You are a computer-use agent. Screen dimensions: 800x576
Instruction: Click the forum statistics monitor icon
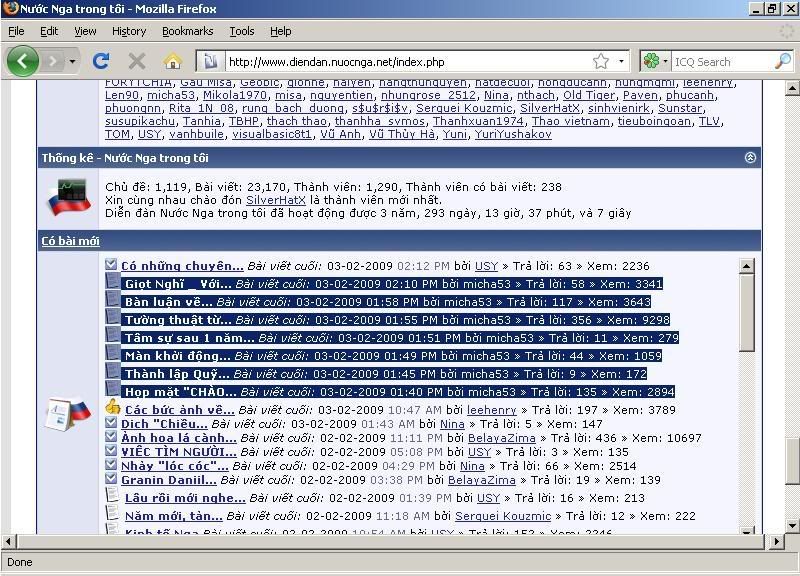(x=68, y=199)
